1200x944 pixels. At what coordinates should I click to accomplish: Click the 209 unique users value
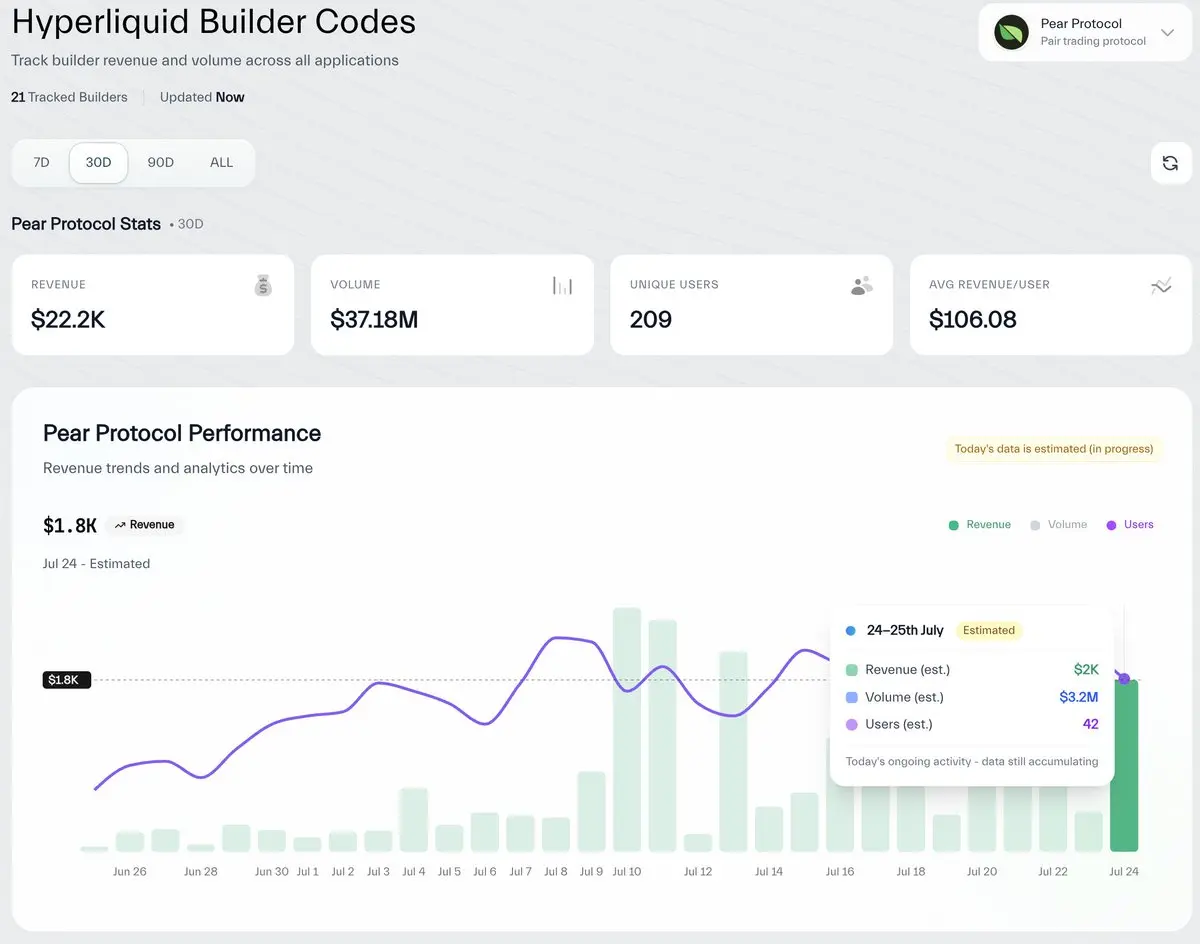point(651,320)
